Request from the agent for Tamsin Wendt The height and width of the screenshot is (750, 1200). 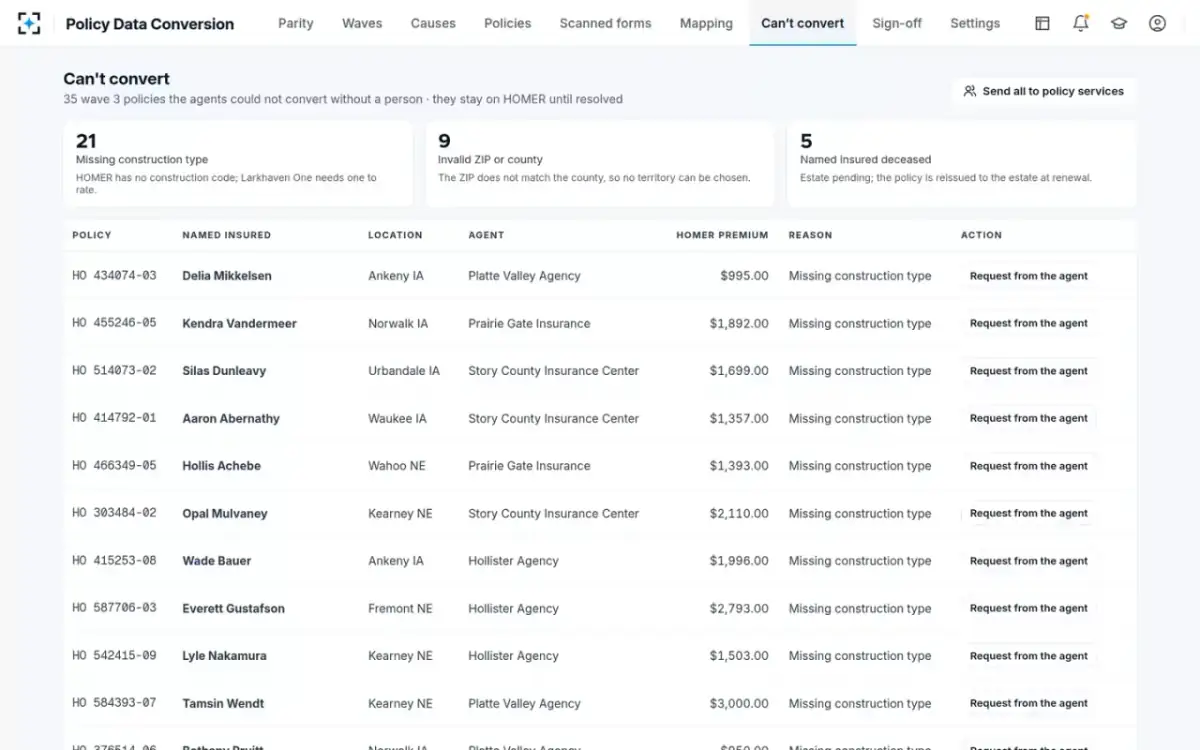1028,703
